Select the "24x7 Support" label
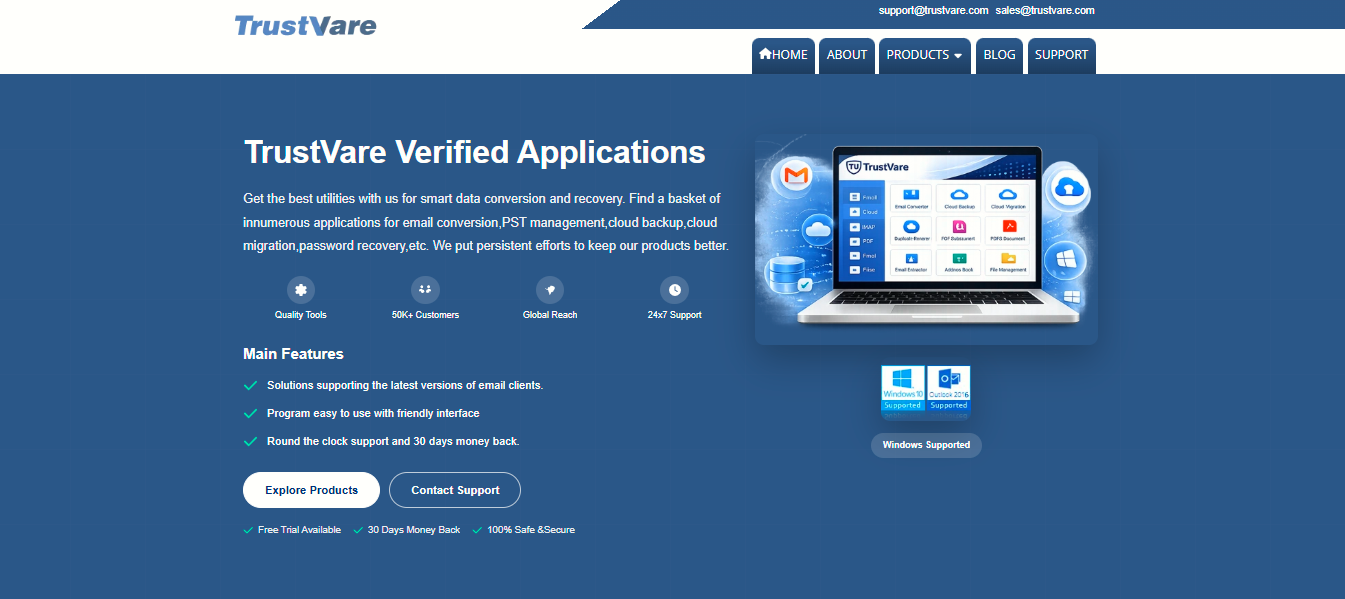 pyautogui.click(x=675, y=315)
